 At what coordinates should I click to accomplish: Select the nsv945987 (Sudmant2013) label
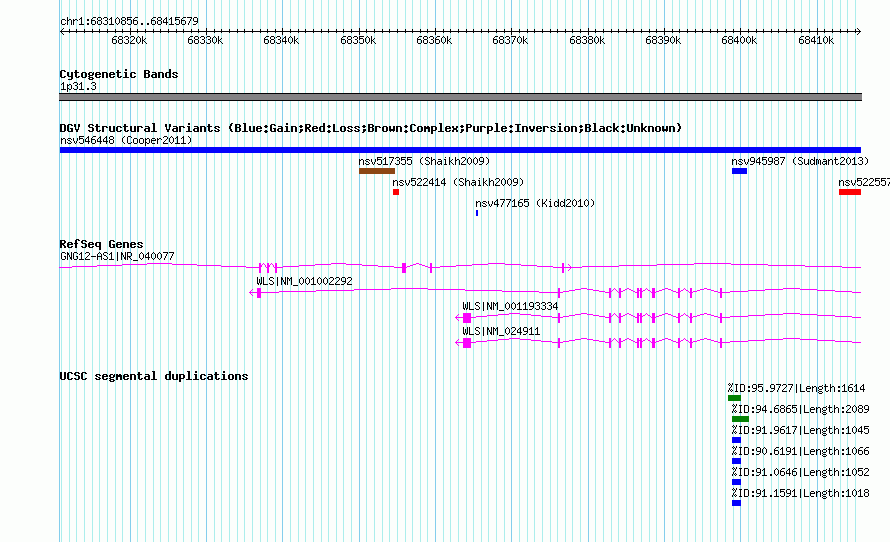tap(800, 161)
